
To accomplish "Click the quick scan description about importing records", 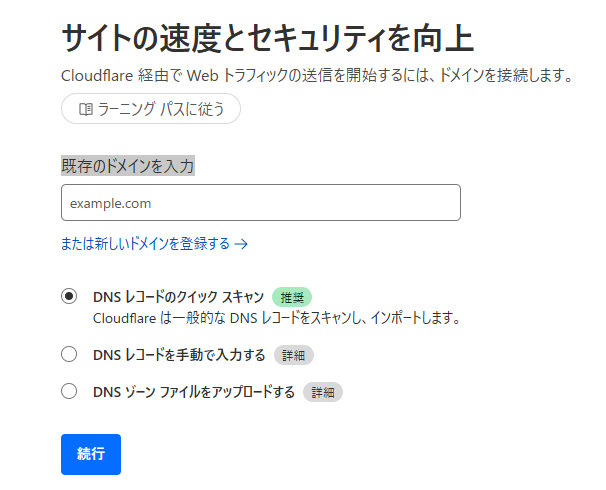I will pos(277,318).
